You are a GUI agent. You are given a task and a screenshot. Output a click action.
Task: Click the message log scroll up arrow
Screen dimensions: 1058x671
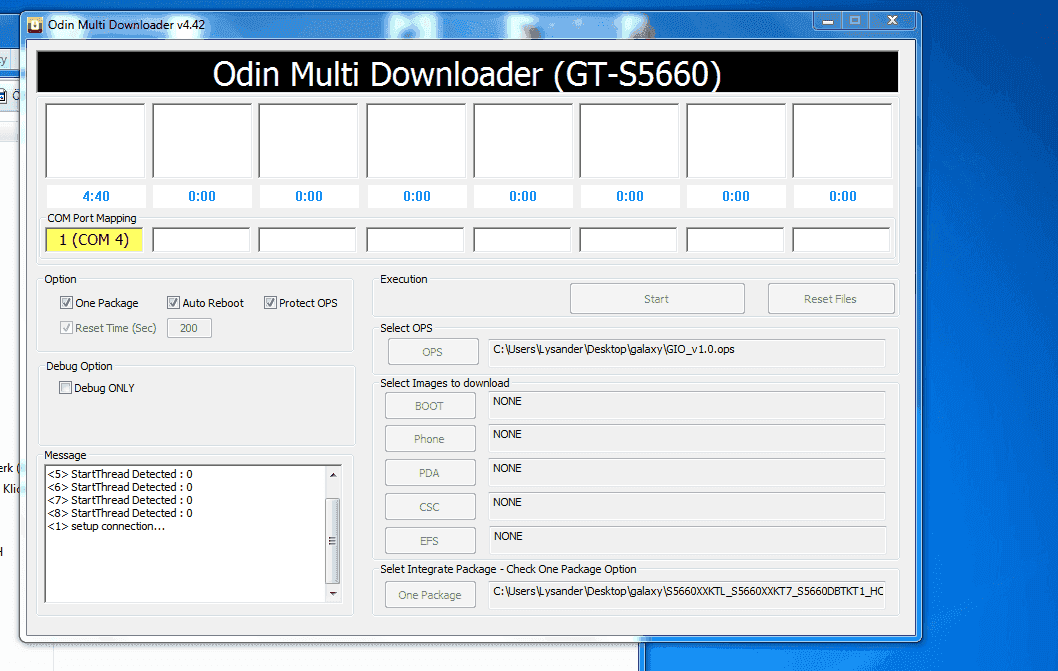333,475
